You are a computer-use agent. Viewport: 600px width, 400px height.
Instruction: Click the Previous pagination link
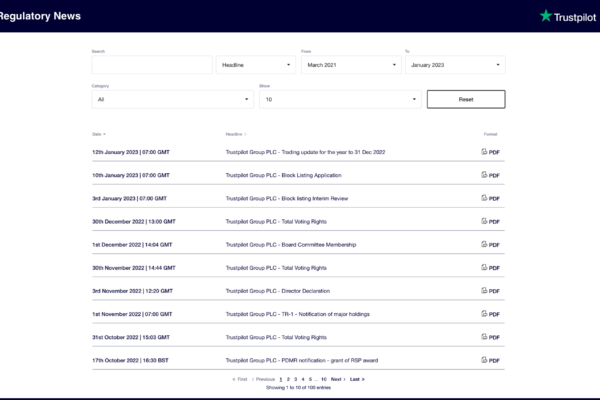[263, 379]
